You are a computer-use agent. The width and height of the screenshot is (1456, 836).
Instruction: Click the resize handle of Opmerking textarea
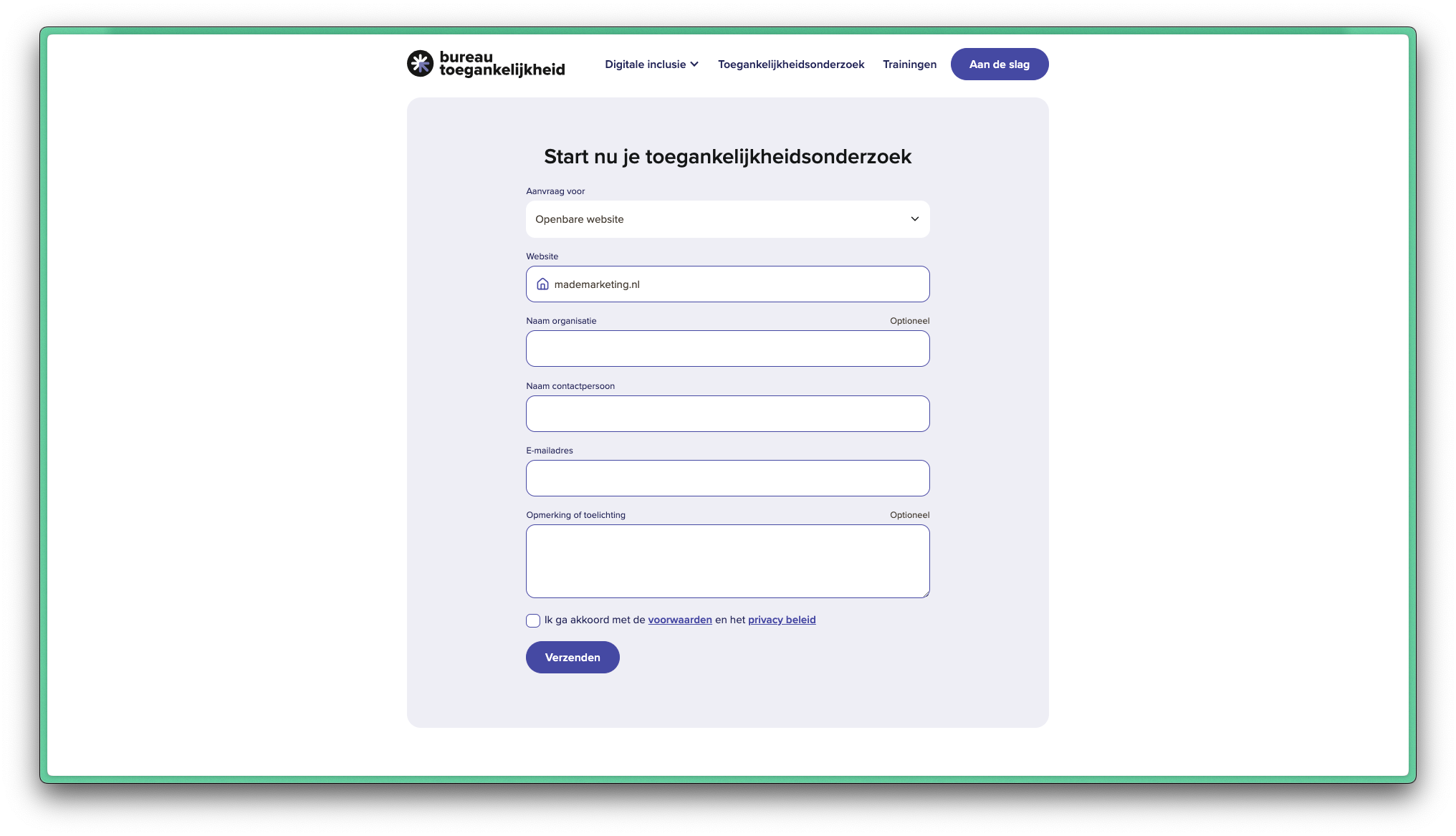926,594
